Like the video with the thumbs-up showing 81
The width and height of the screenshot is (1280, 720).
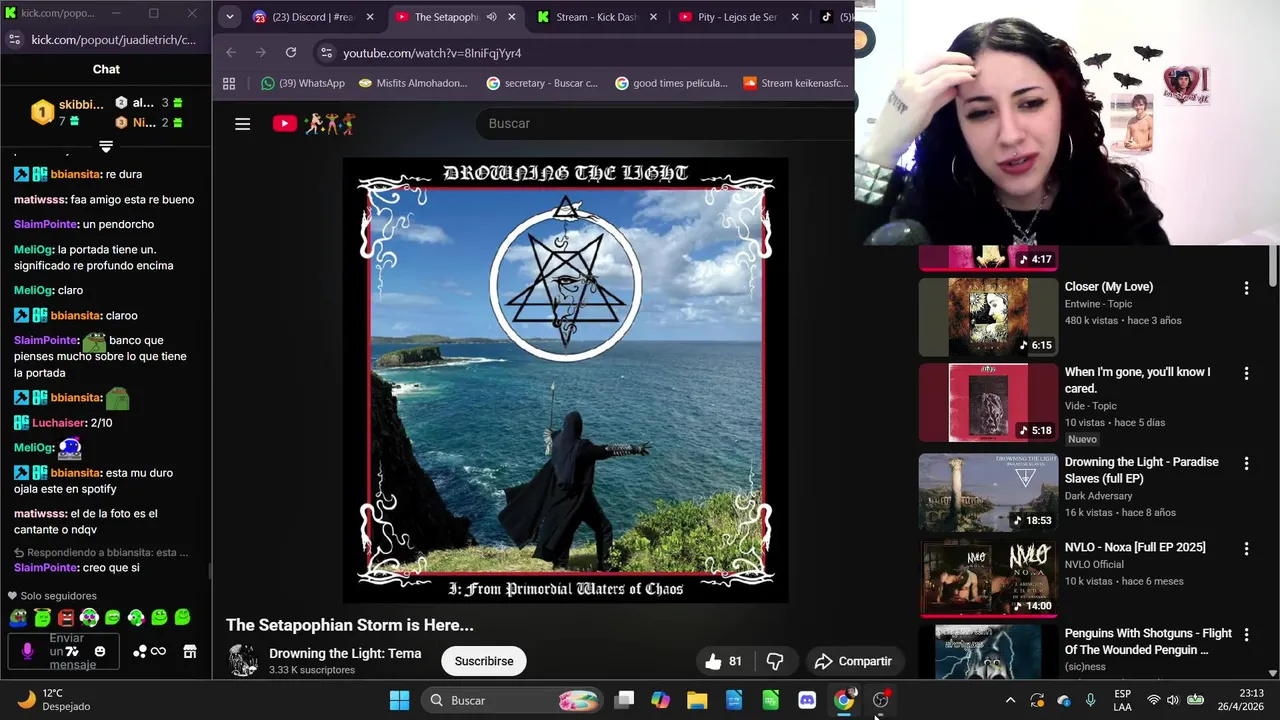723,661
